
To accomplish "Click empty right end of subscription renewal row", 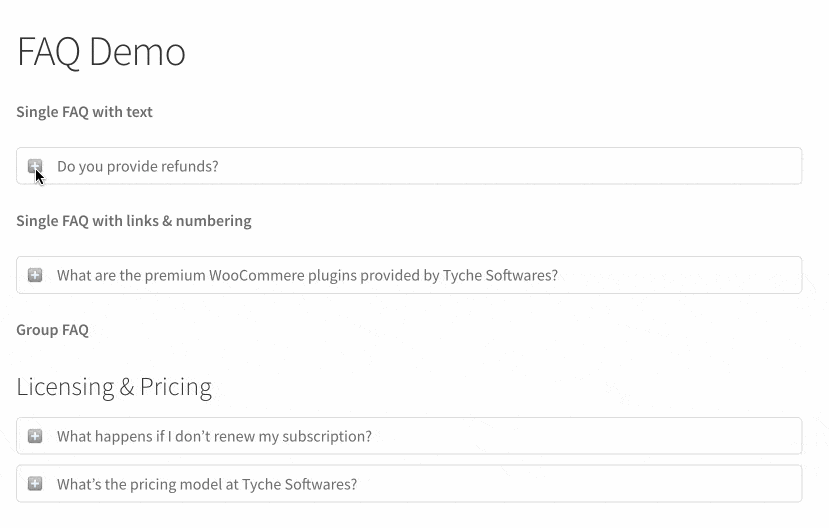I will (700, 436).
